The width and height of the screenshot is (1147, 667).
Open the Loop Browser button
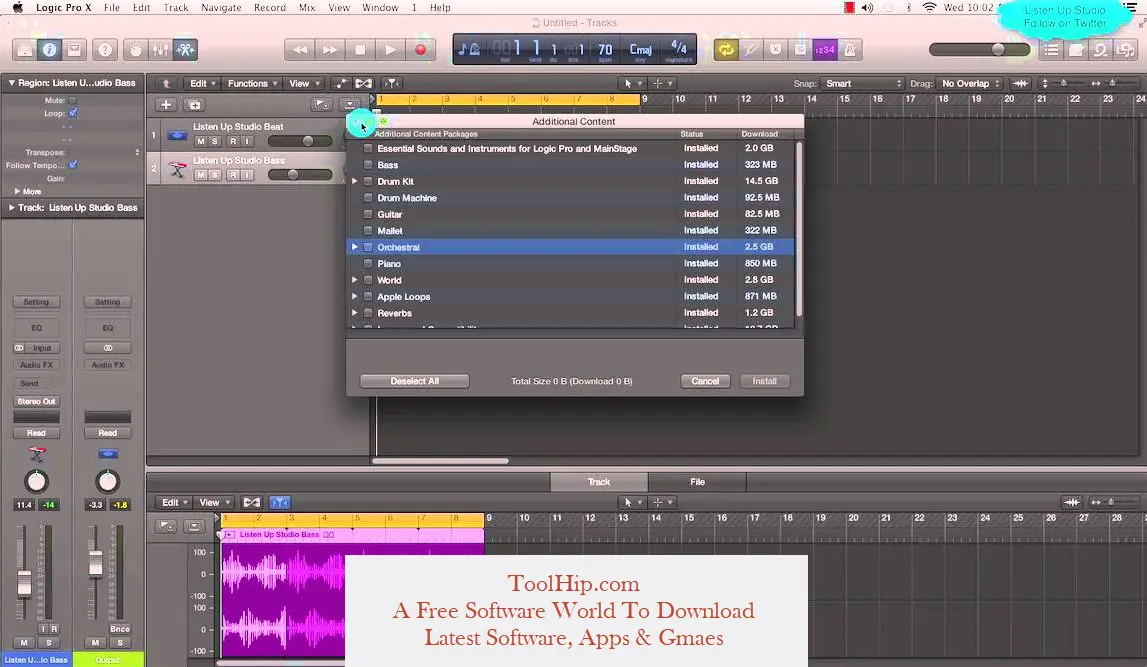point(1101,50)
